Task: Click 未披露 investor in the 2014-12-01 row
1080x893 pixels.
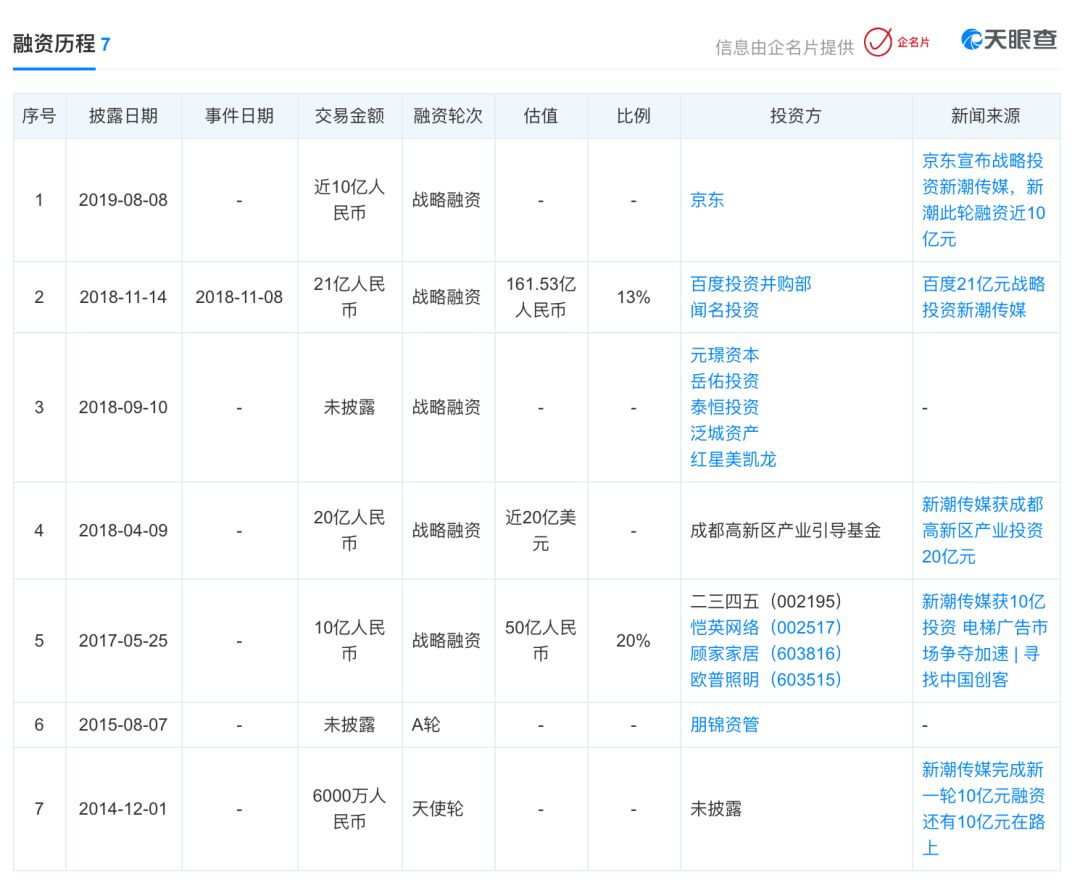Action: tap(716, 808)
